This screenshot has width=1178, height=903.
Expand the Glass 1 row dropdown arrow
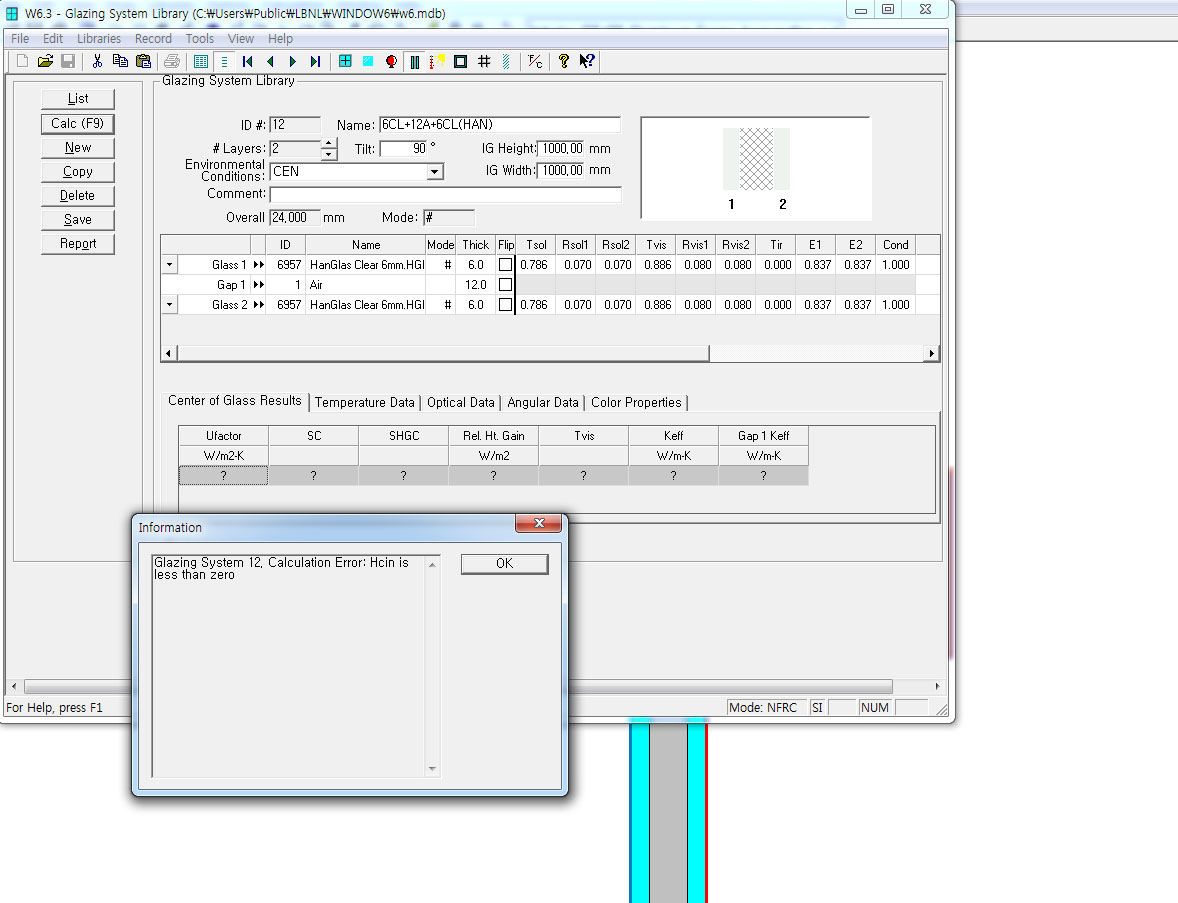(x=169, y=265)
